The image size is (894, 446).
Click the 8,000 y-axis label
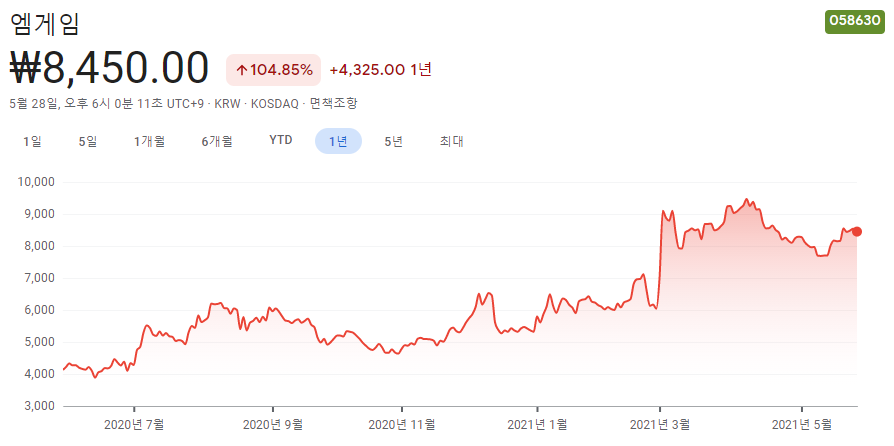point(38,246)
